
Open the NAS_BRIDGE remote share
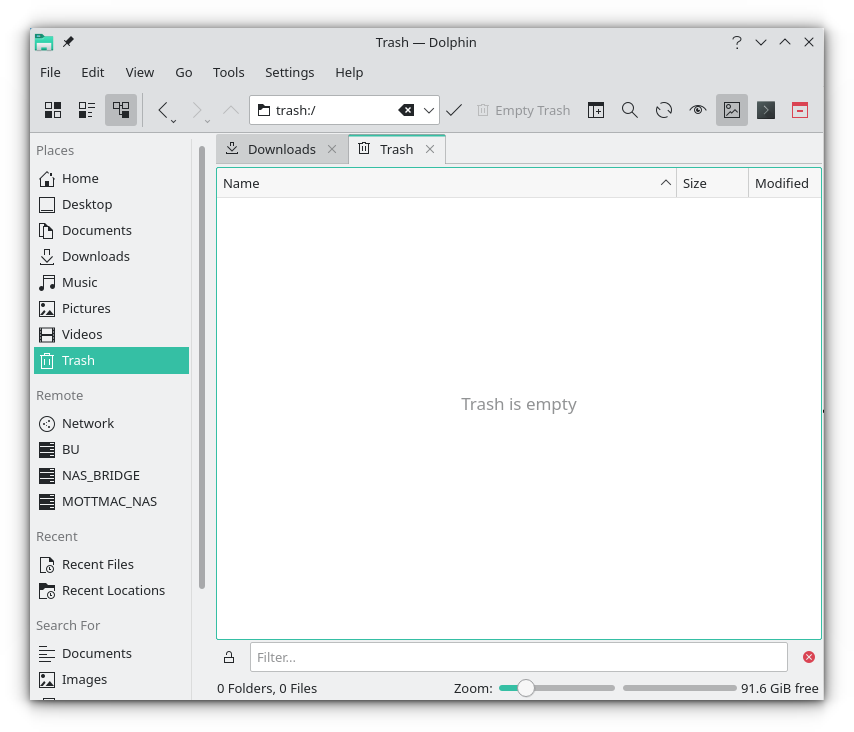coord(112,475)
